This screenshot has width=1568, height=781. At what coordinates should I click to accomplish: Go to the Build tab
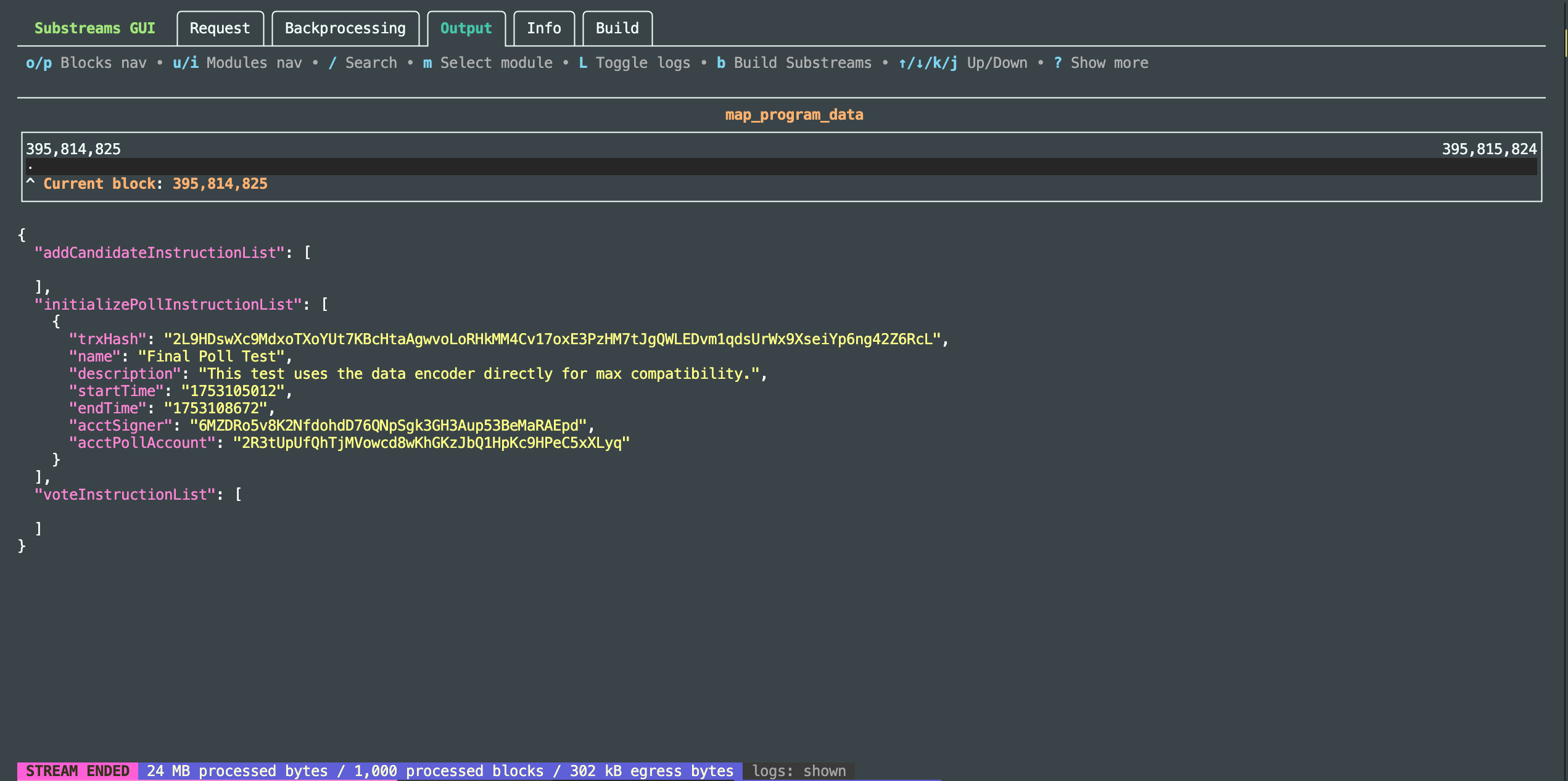pos(617,28)
